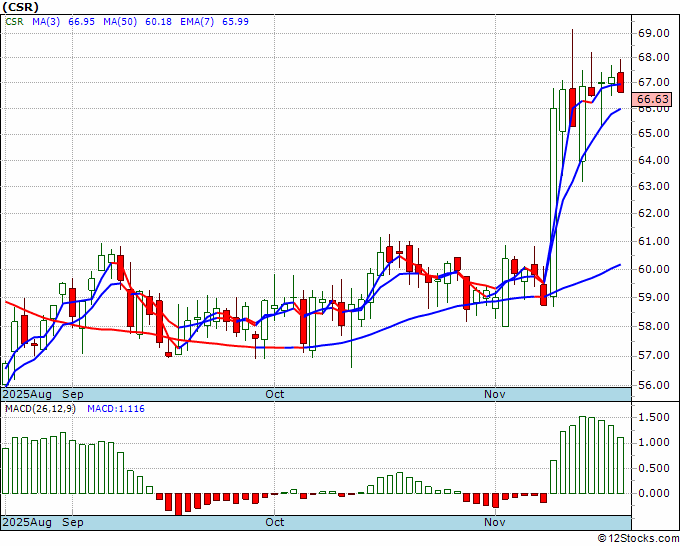Click 2025Aug on the price chart axis
The width and height of the screenshot is (680, 546).
(27, 394)
